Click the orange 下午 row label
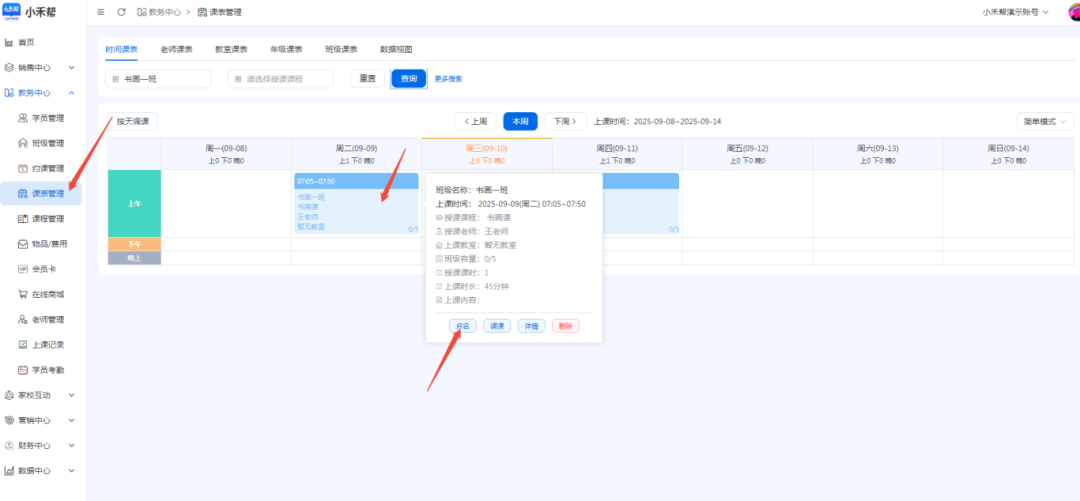This screenshot has height=501, width=1080. point(134,245)
